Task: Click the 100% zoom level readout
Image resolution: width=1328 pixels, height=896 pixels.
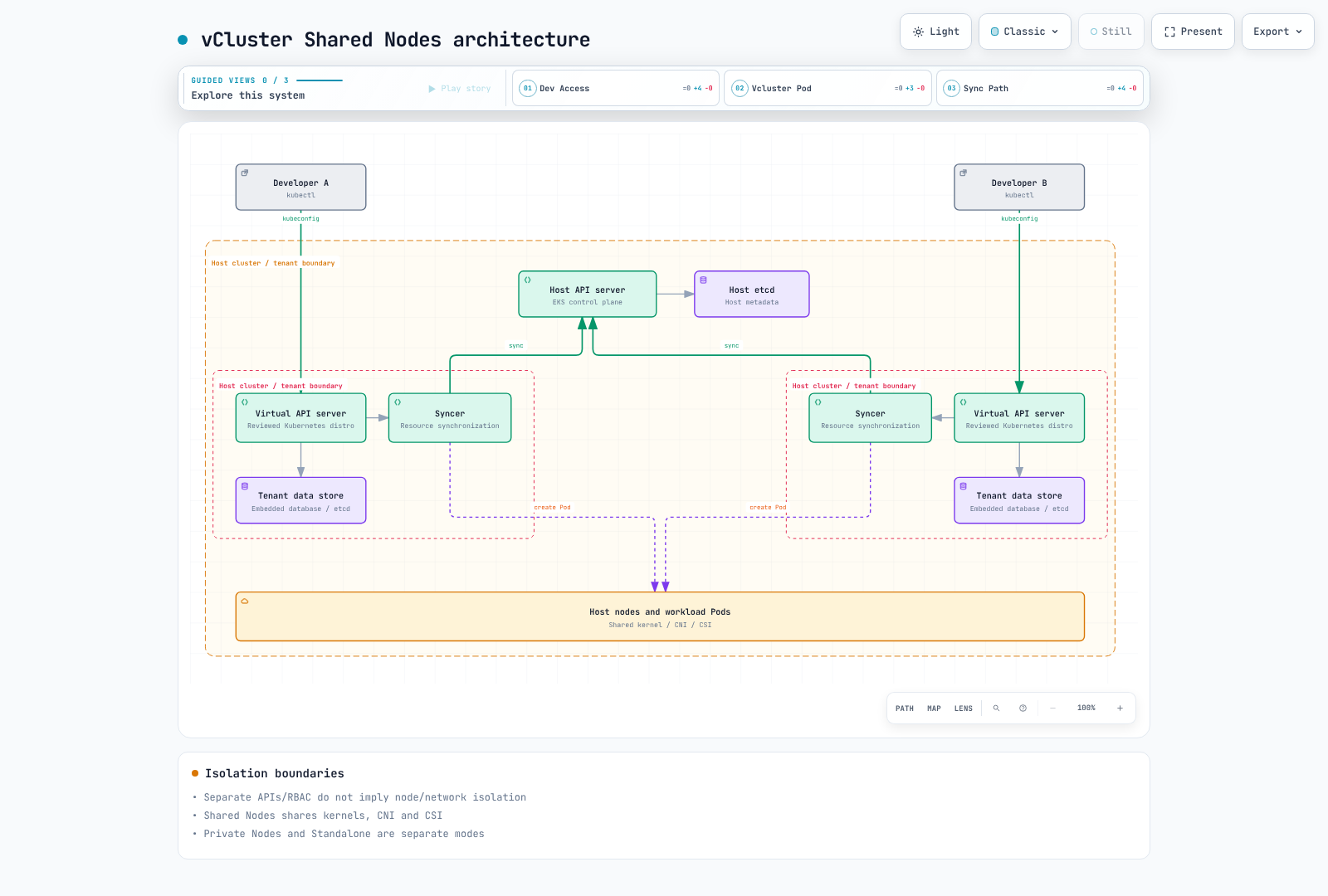Action: click(x=1086, y=709)
